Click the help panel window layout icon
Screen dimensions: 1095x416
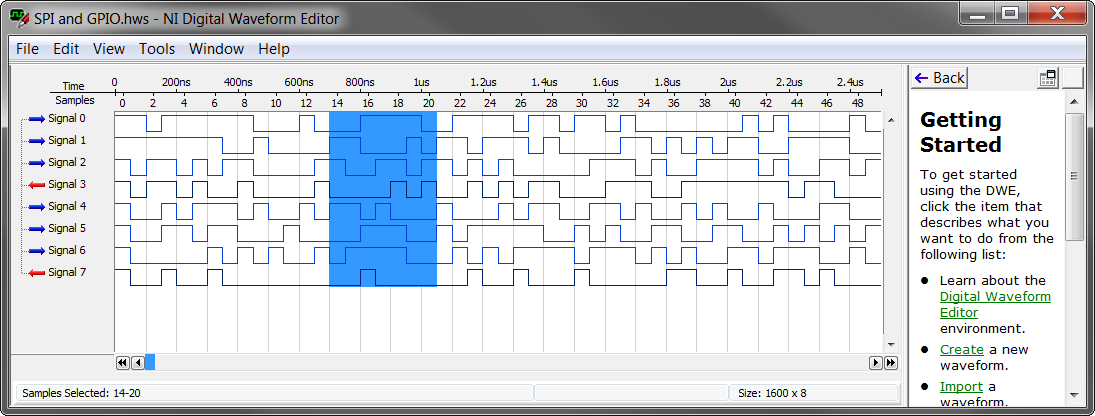coord(1047,78)
